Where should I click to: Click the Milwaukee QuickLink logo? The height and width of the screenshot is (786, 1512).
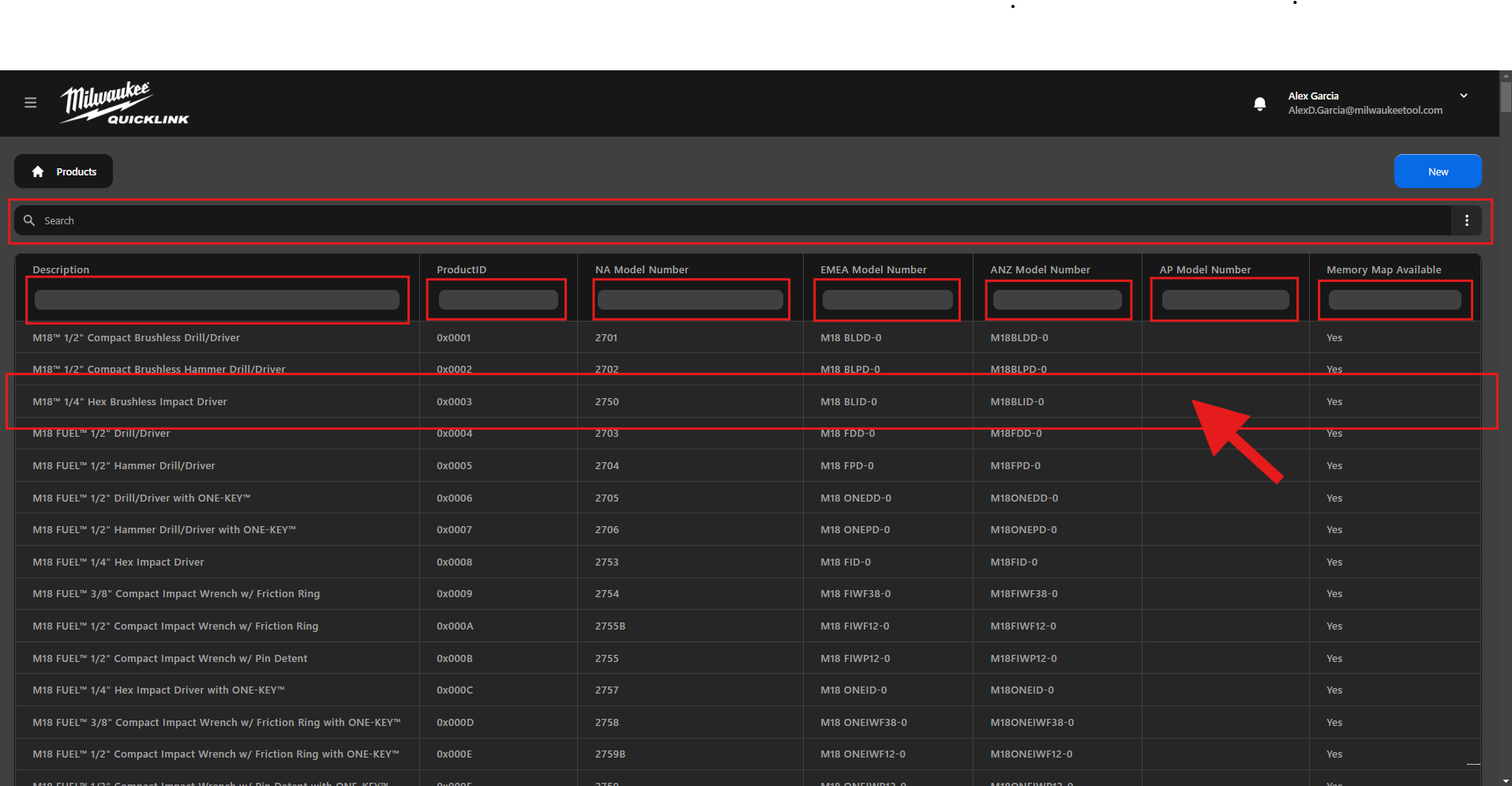[x=125, y=103]
